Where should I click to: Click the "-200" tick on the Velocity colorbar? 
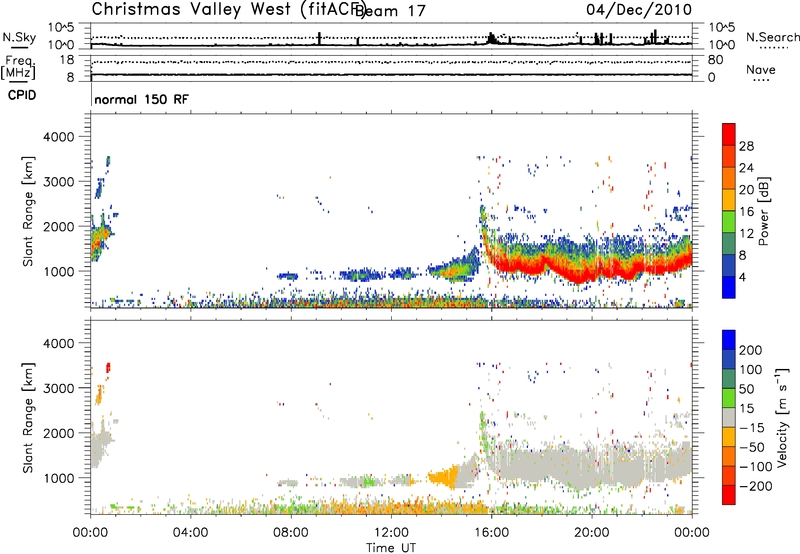click(x=756, y=486)
